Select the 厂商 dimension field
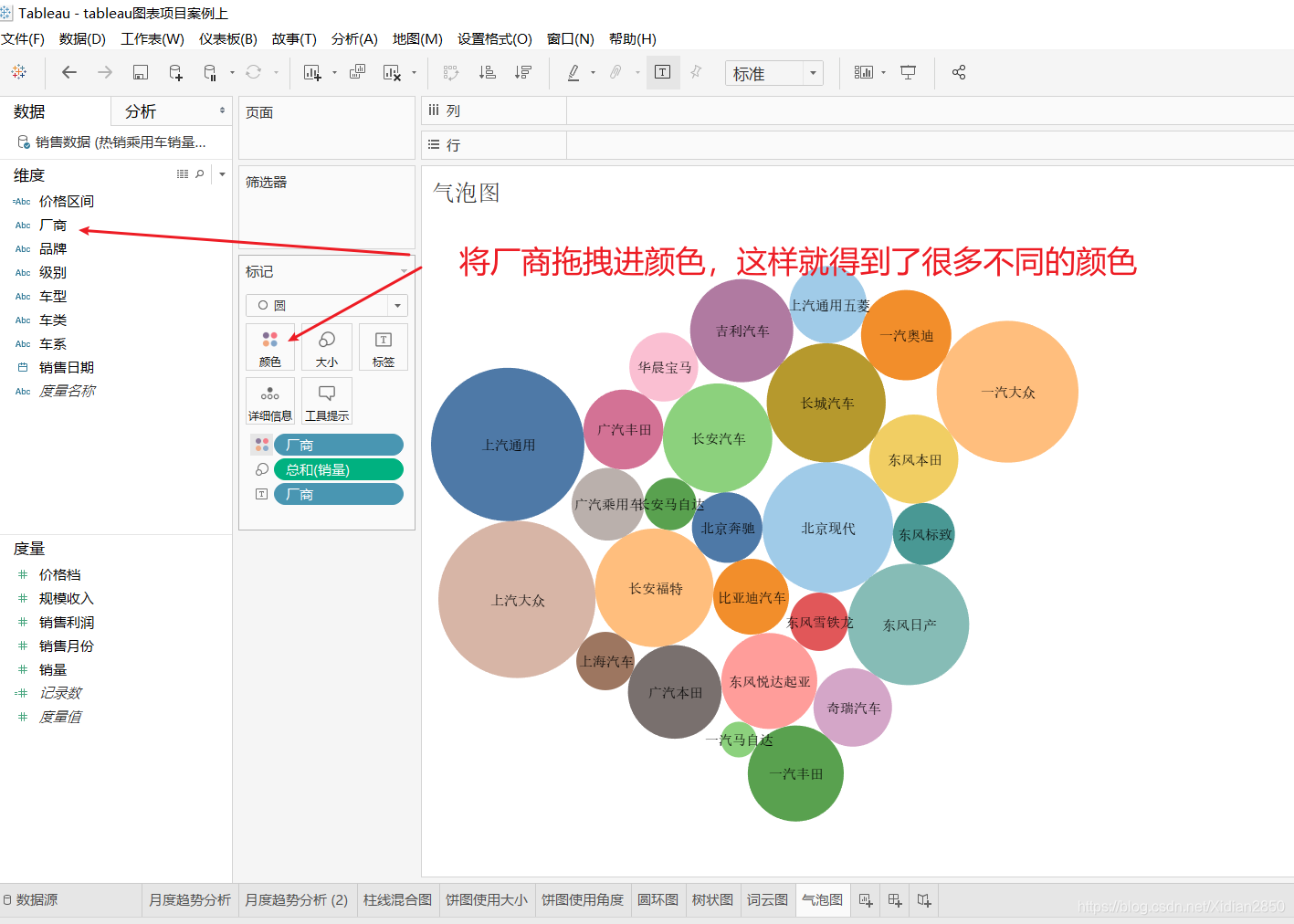The height and width of the screenshot is (924, 1294). (x=53, y=225)
